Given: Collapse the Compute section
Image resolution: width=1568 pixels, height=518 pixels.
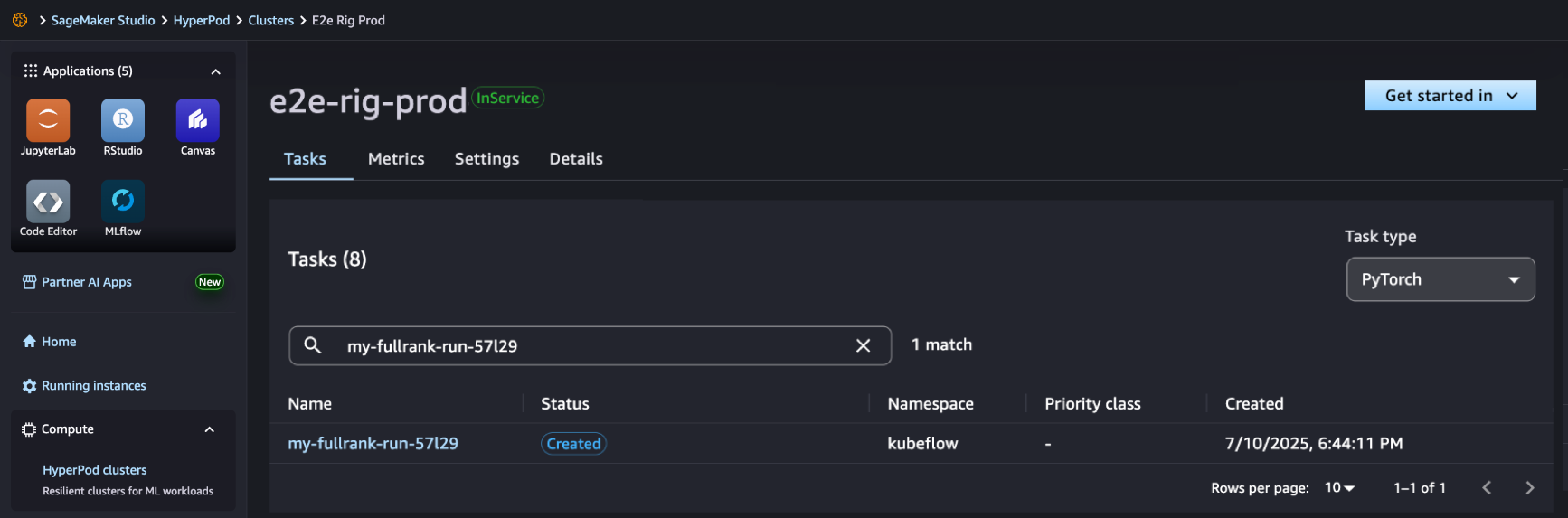Looking at the screenshot, I should [209, 429].
